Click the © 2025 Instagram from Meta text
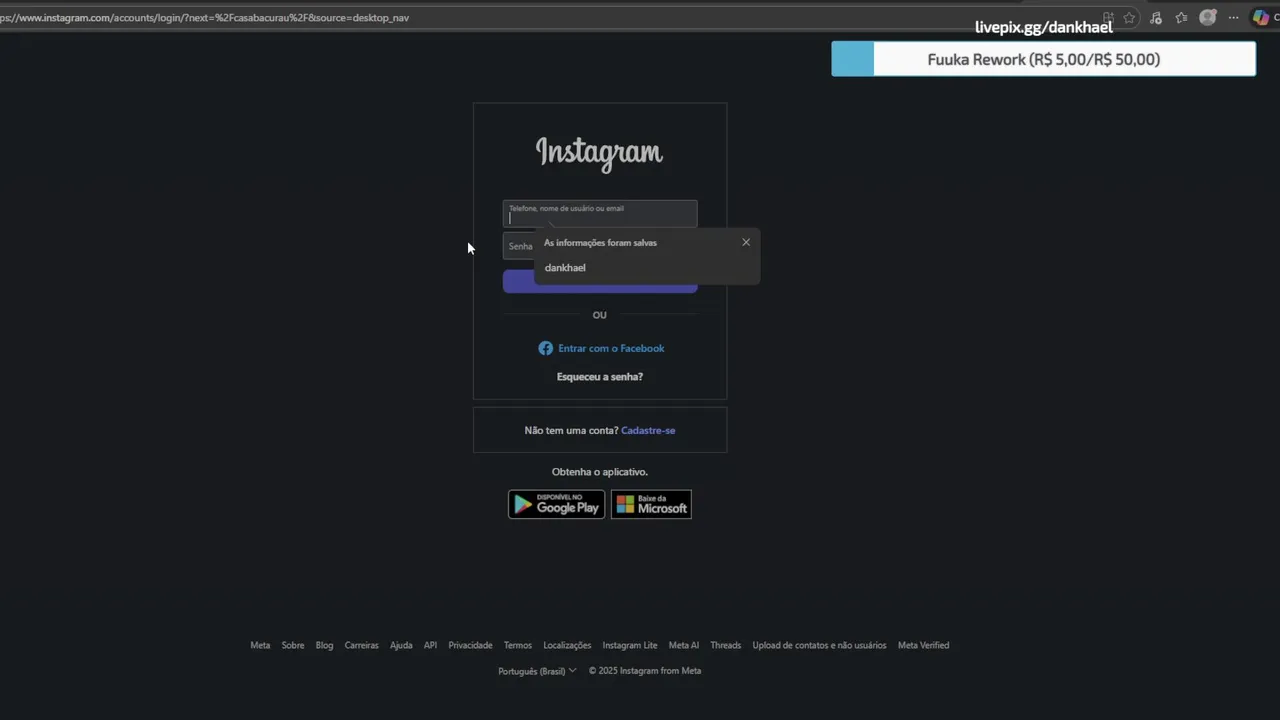1280x720 pixels. pyautogui.click(x=645, y=671)
